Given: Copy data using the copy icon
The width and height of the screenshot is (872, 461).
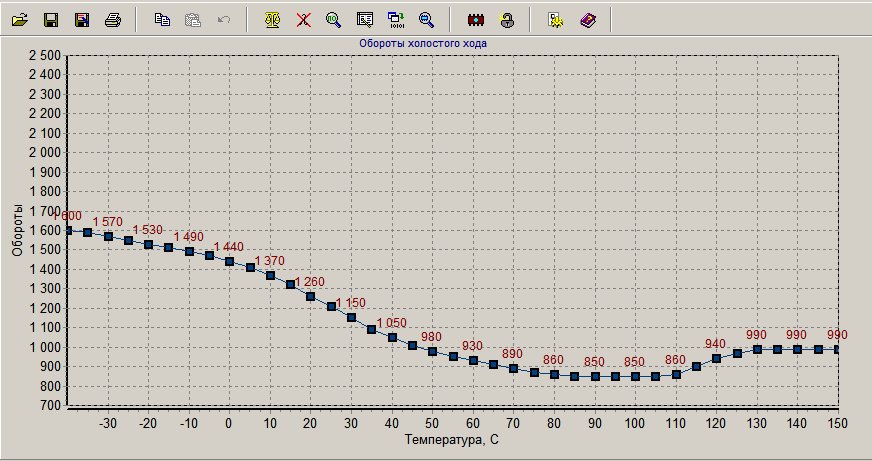Looking at the screenshot, I should click(161, 19).
